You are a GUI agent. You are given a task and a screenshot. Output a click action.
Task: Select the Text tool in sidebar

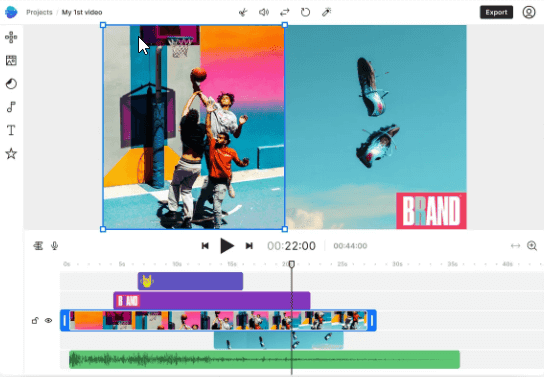point(11,130)
